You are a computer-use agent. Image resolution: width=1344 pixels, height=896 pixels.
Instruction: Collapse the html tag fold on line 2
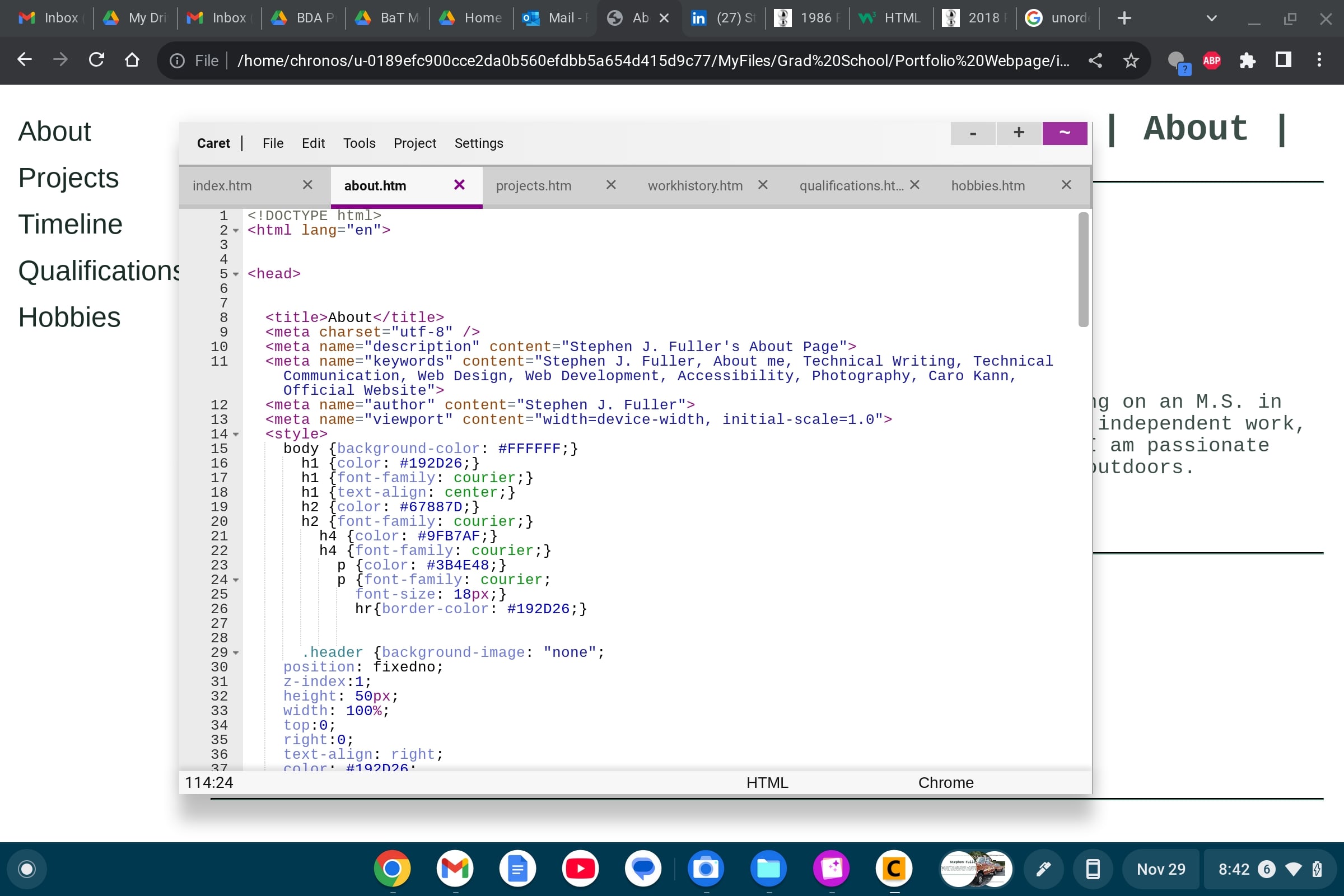235,231
